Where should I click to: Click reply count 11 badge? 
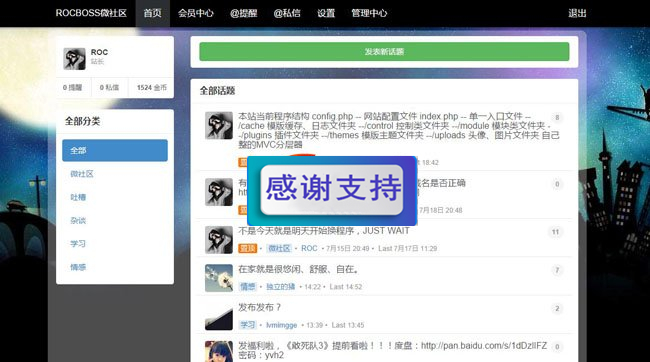pos(555,232)
